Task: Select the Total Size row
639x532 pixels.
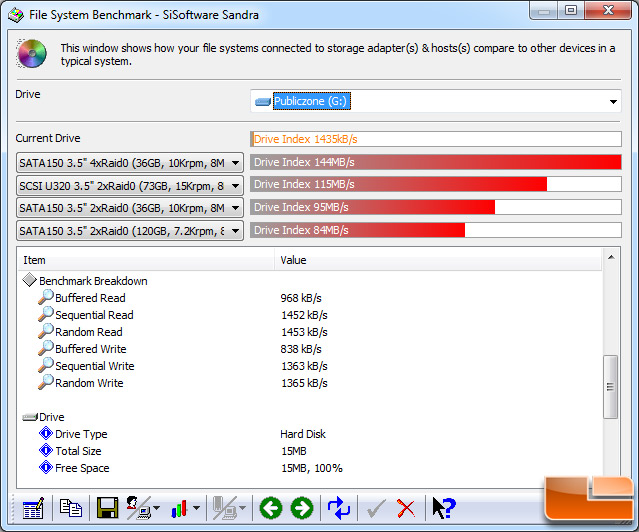Action: [x=310, y=451]
